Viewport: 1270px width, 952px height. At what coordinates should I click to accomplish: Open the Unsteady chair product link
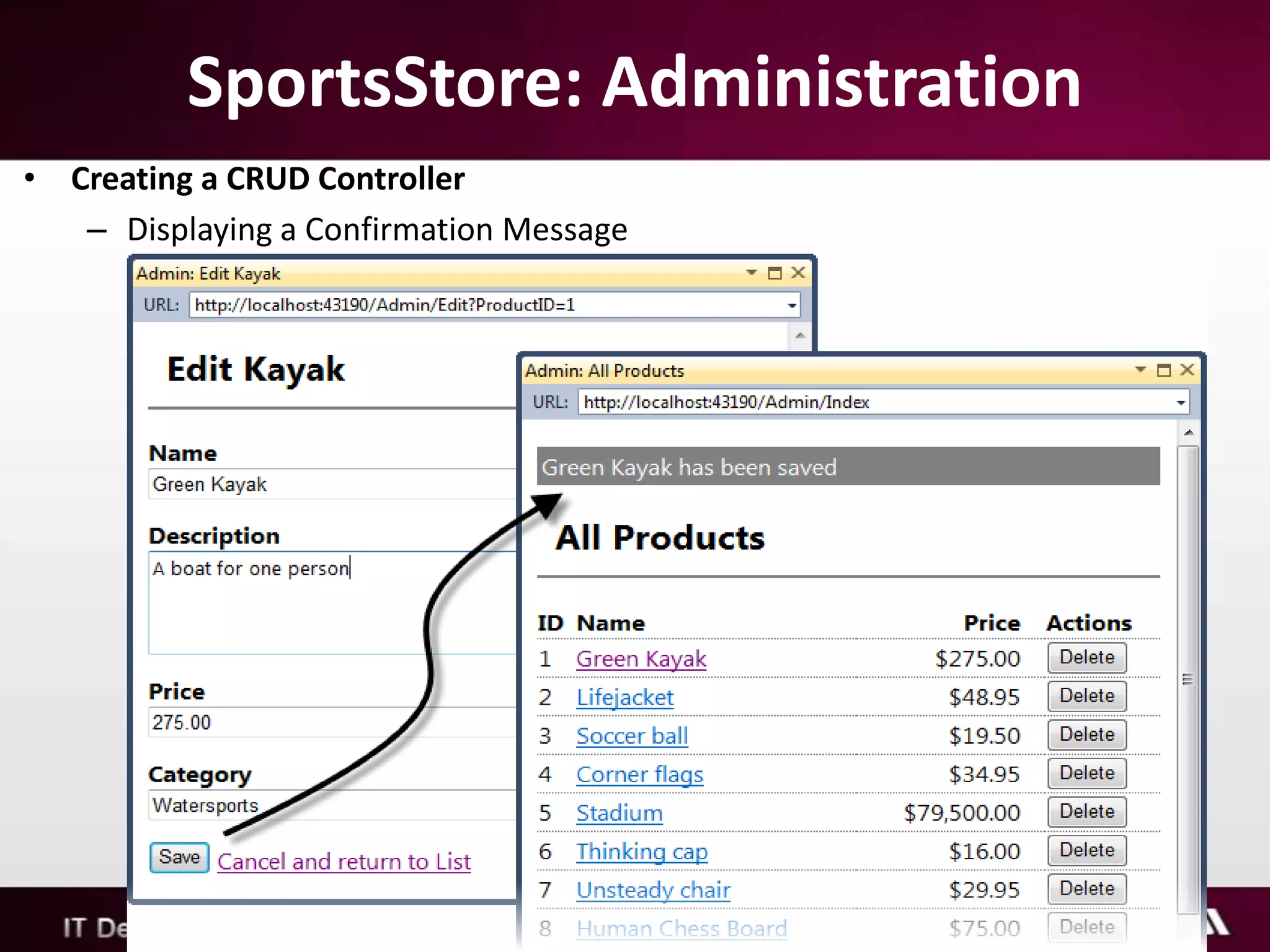[653, 889]
